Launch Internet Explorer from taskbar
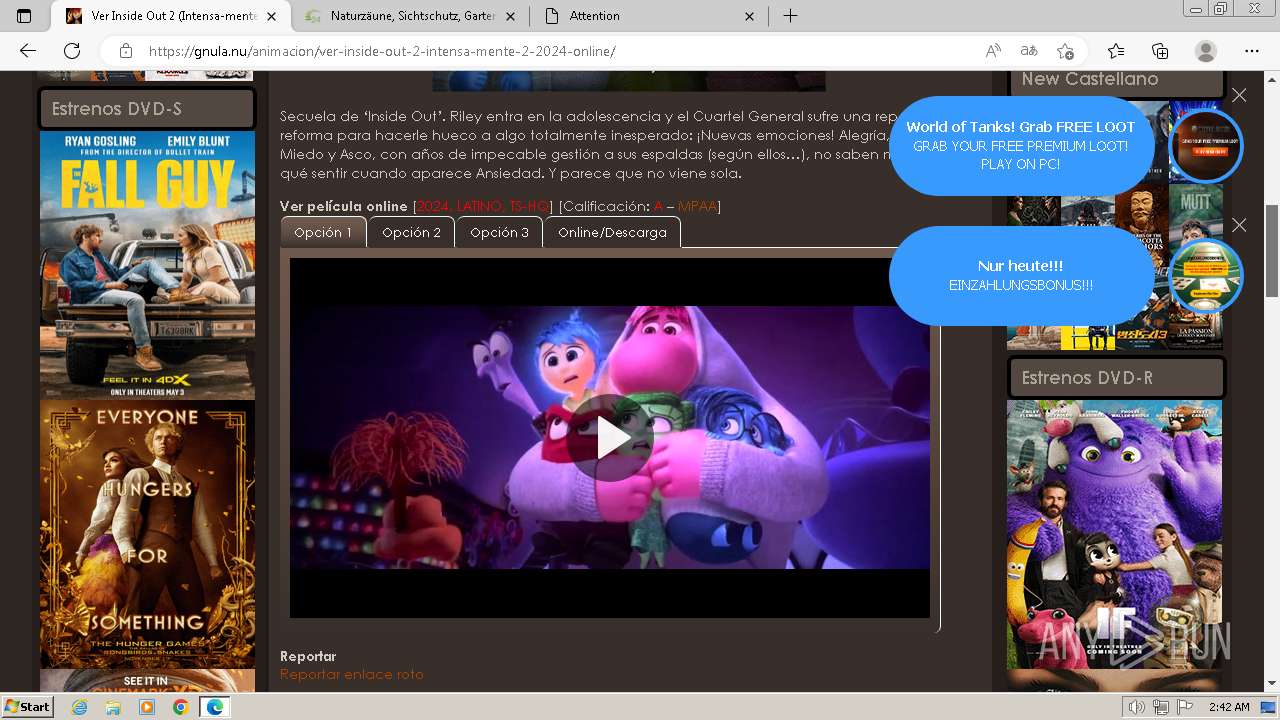 tap(80, 707)
